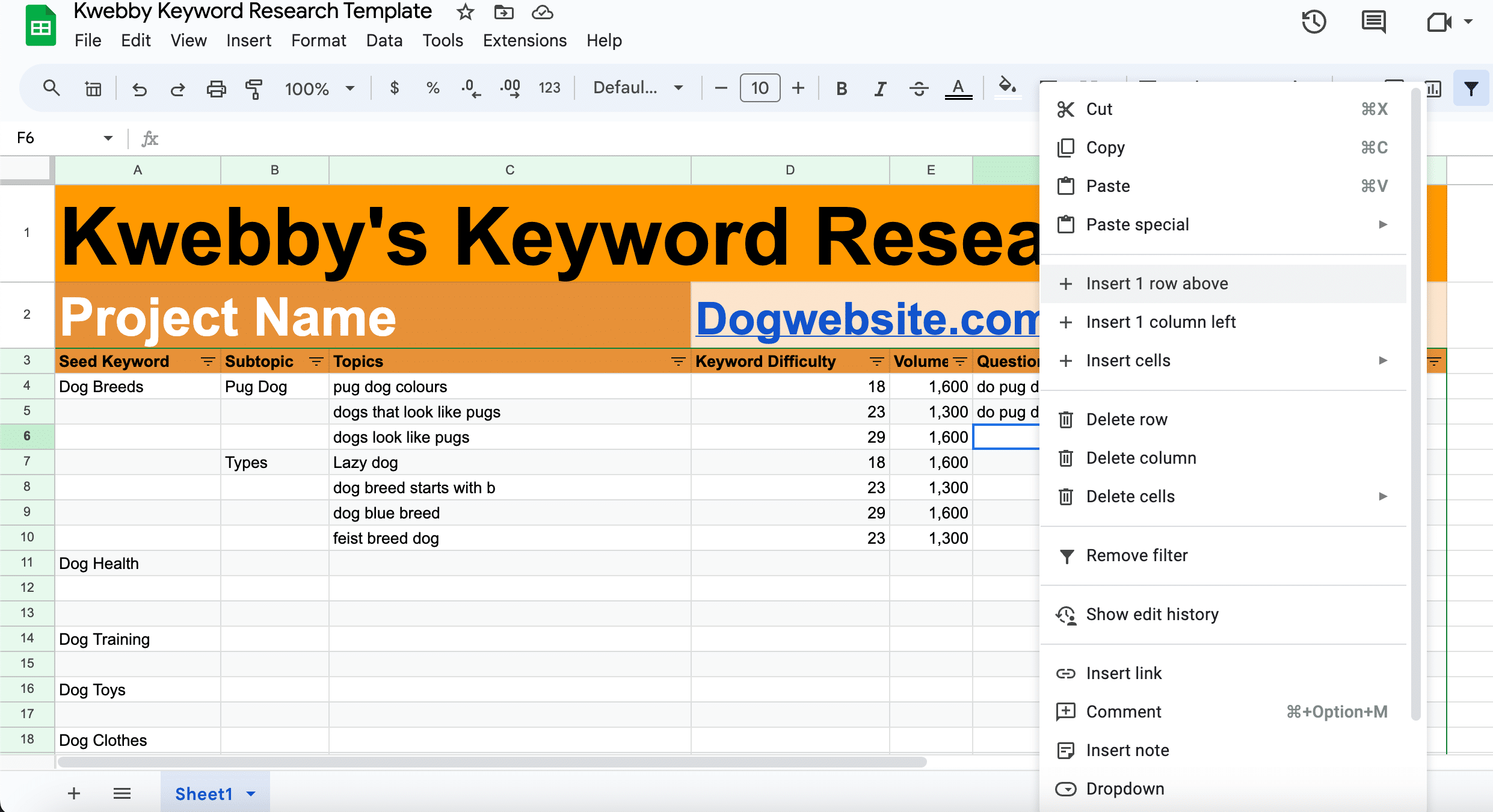
Task: Click the move to folder icon
Action: [503, 12]
